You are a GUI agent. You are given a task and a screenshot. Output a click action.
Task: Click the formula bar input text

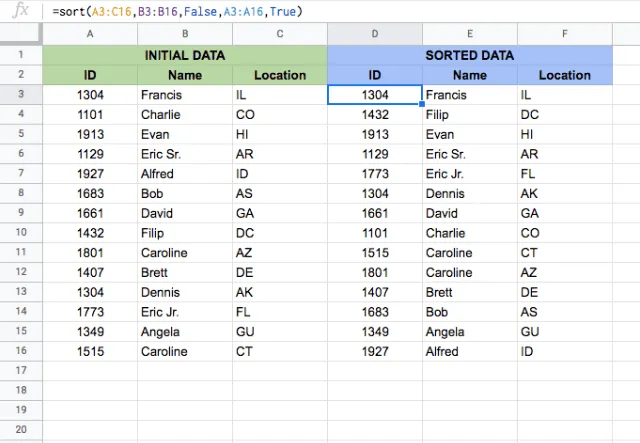pos(178,11)
